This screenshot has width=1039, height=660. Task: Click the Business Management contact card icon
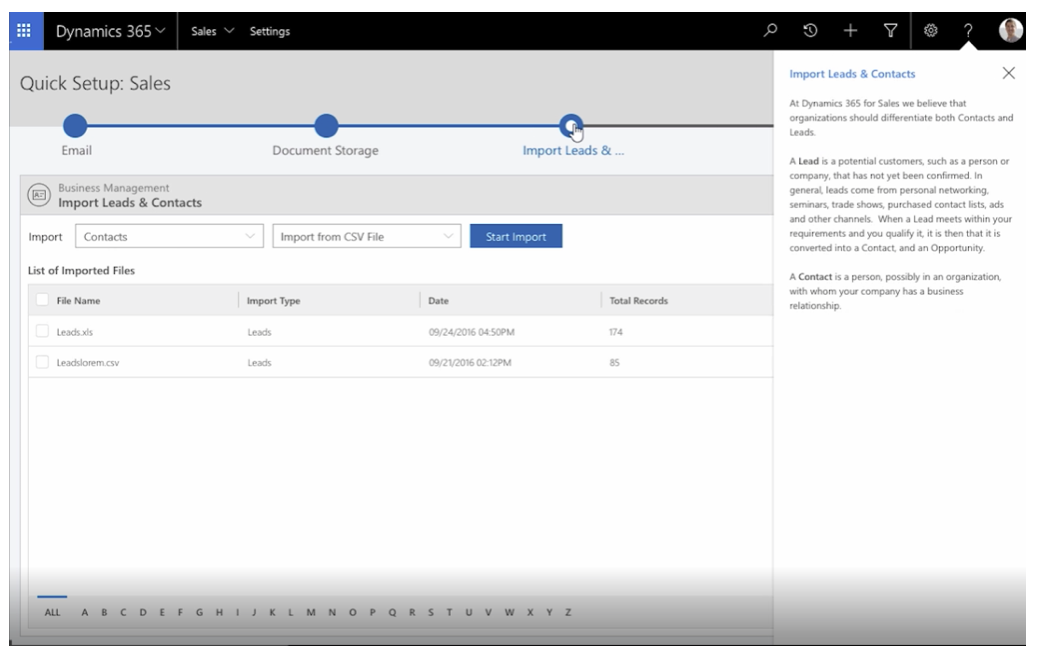click(x=39, y=195)
